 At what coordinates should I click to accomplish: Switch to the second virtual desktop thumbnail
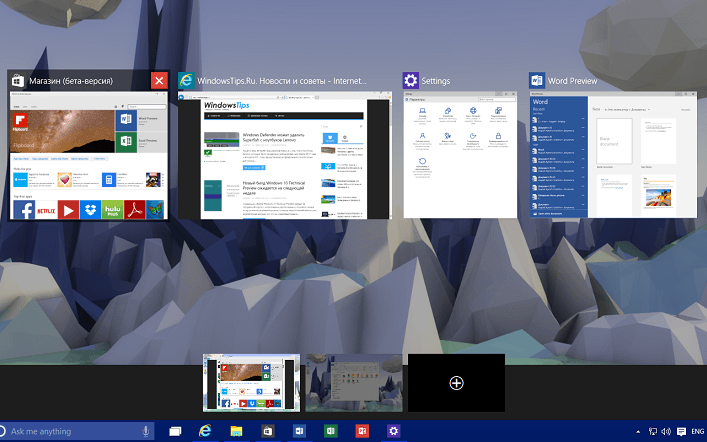tap(354, 383)
